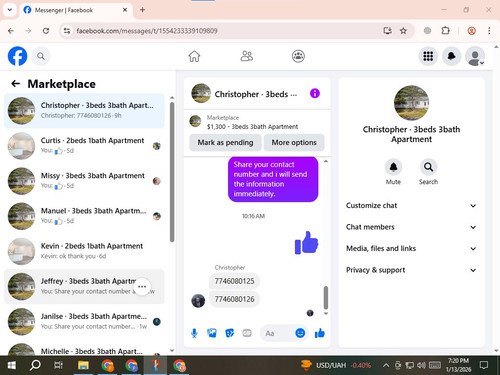Reload the browser page
Image resolution: width=500 pixels, height=375 pixels.
point(46,31)
